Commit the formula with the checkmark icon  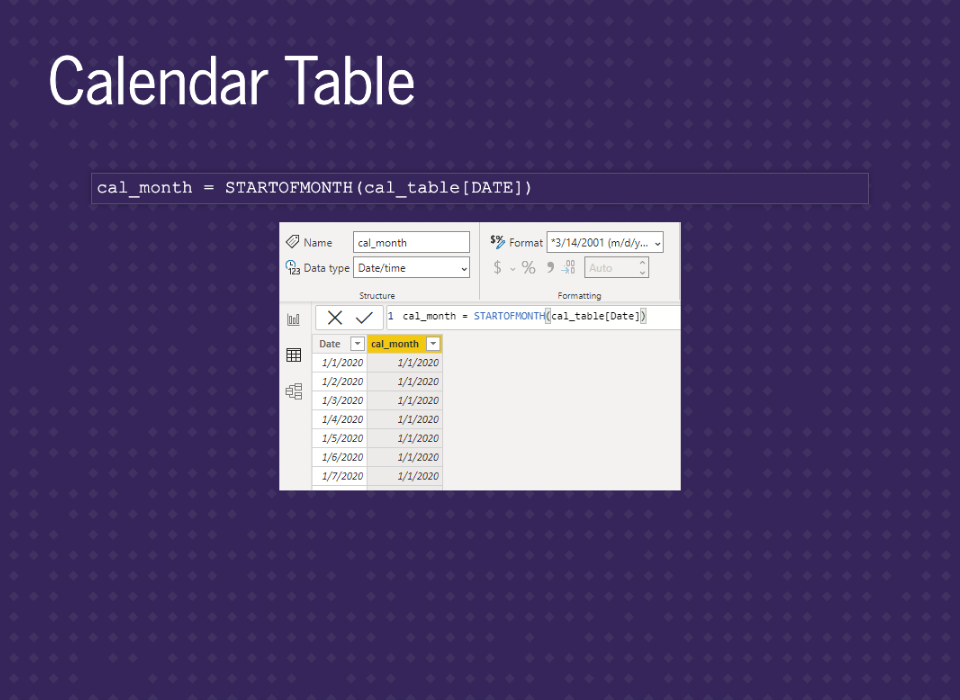click(x=364, y=317)
